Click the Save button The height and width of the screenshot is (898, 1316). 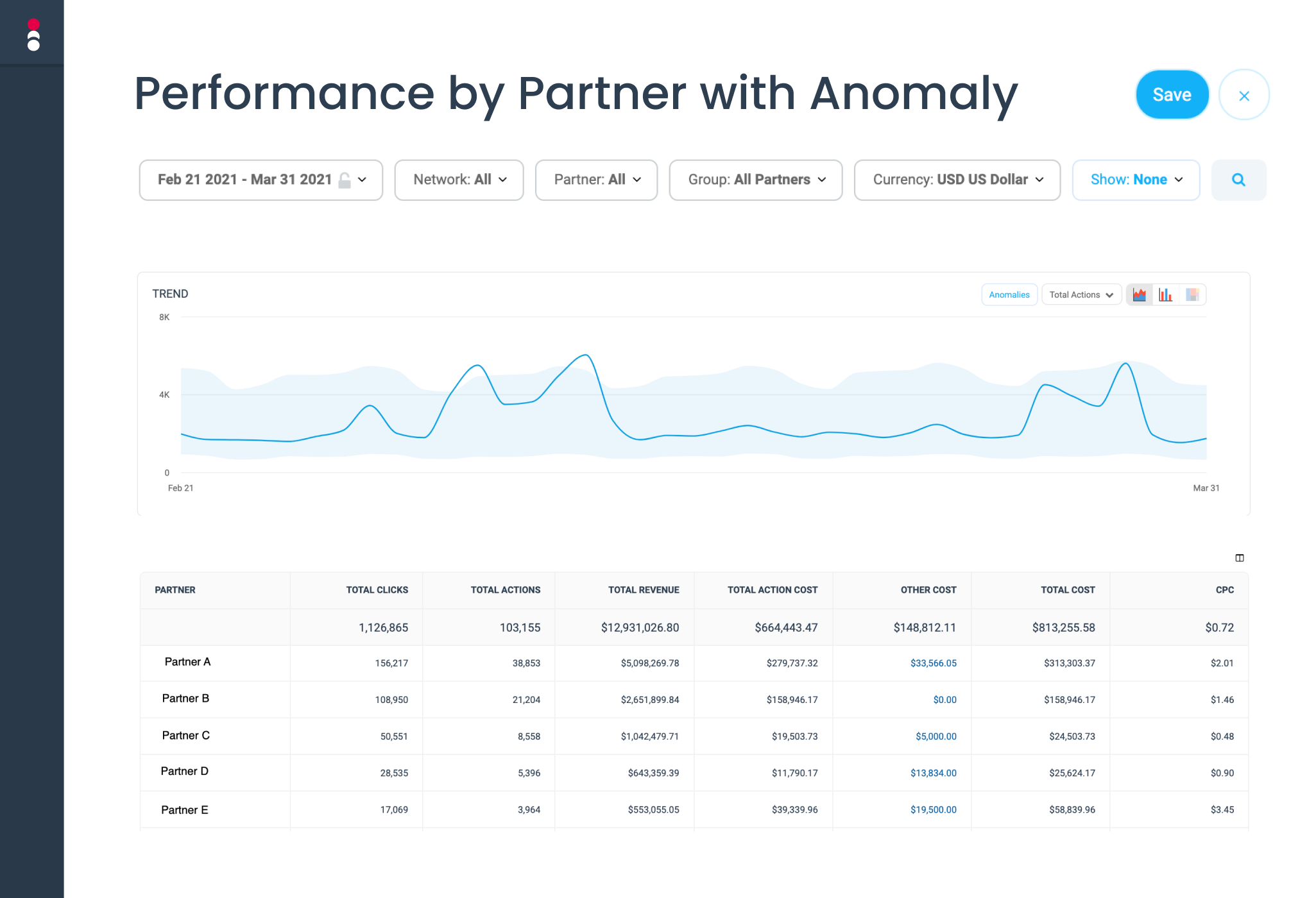[1172, 95]
